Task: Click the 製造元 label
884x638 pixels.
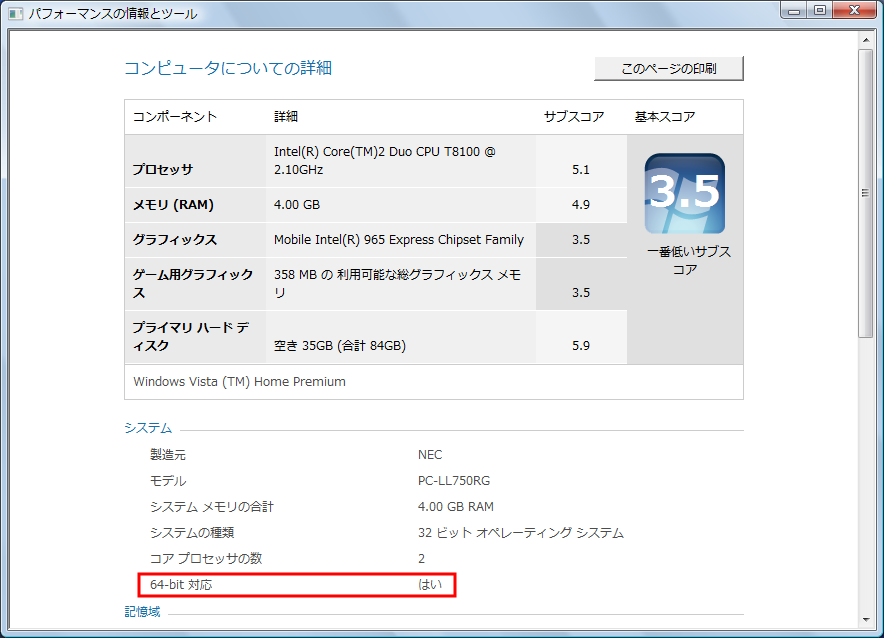Action: (x=167, y=455)
